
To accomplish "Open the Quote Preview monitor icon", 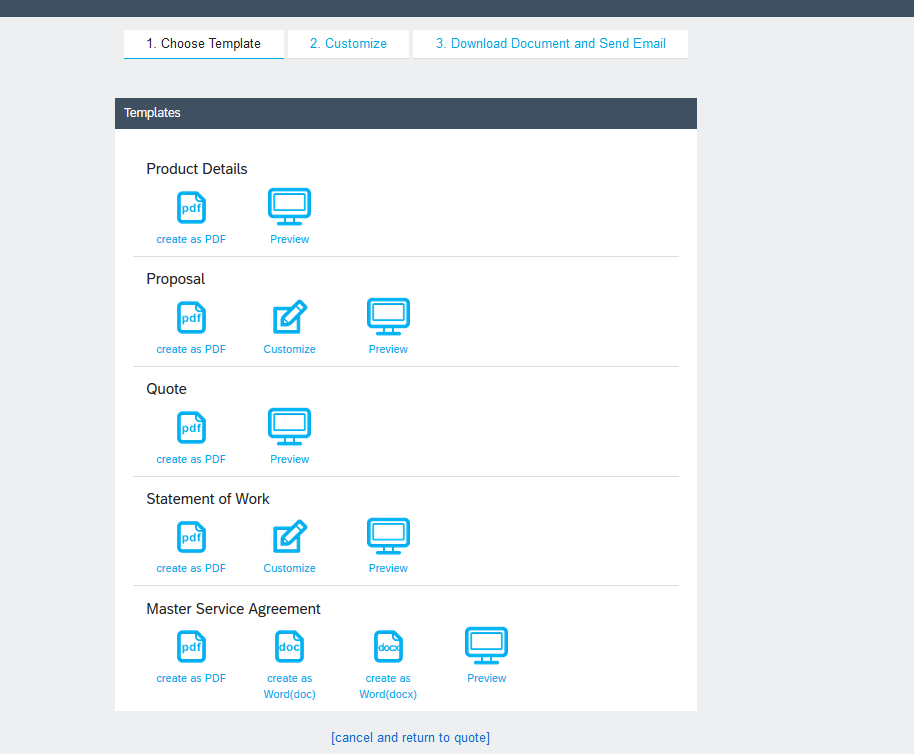I will 290,427.
